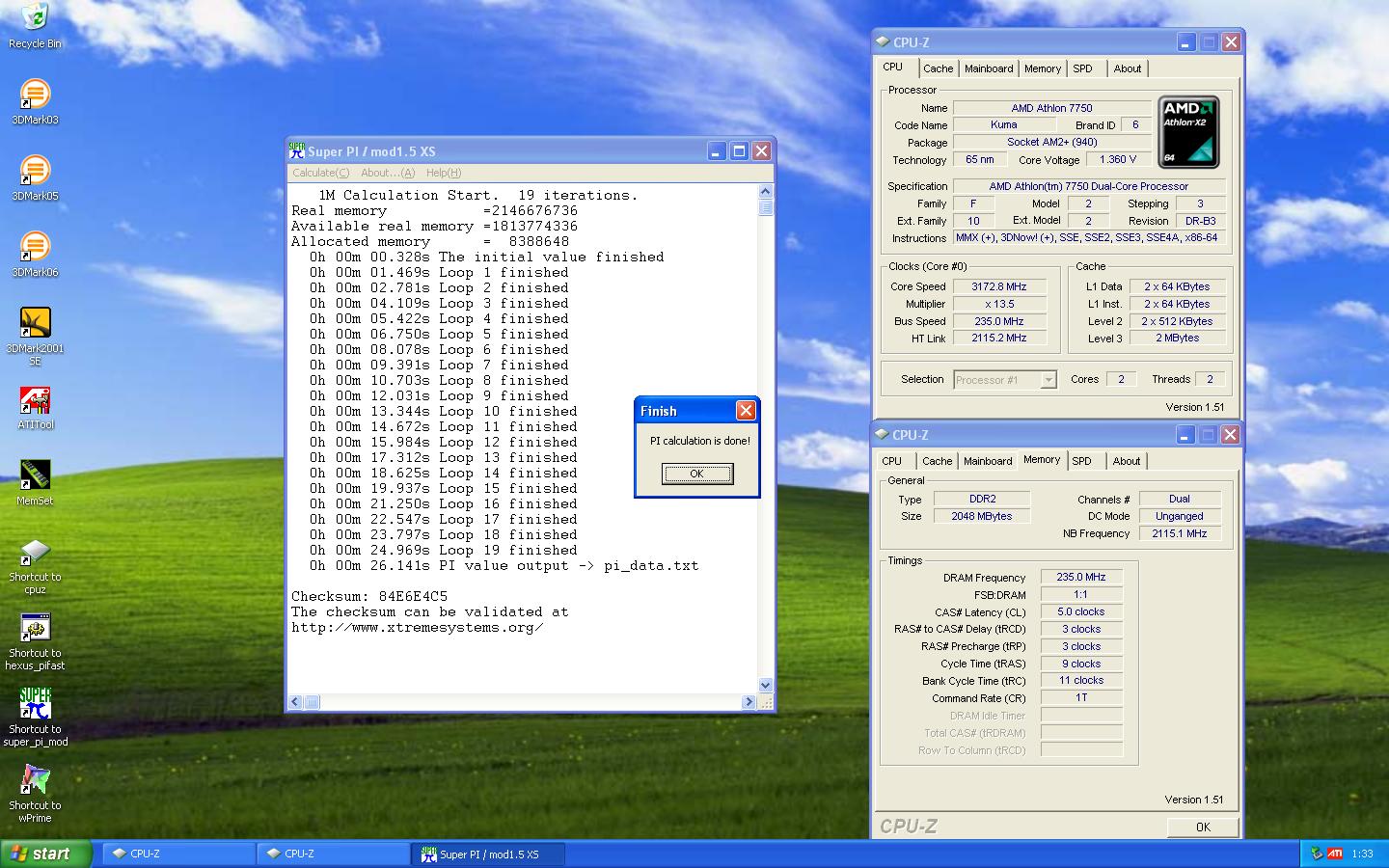The width and height of the screenshot is (1389, 868).
Task: Switch to second CPU-Z taskbar button
Action: click(333, 854)
